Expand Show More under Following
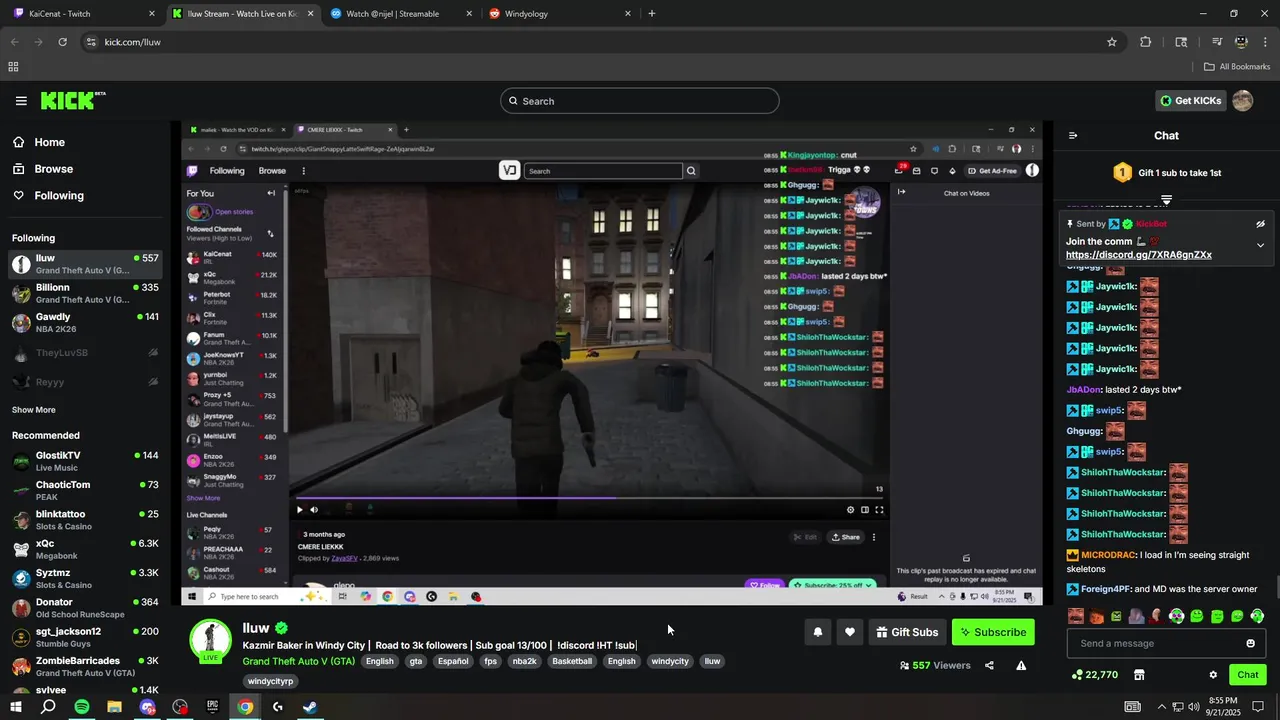Screen dimensions: 1280x720 click(34, 410)
